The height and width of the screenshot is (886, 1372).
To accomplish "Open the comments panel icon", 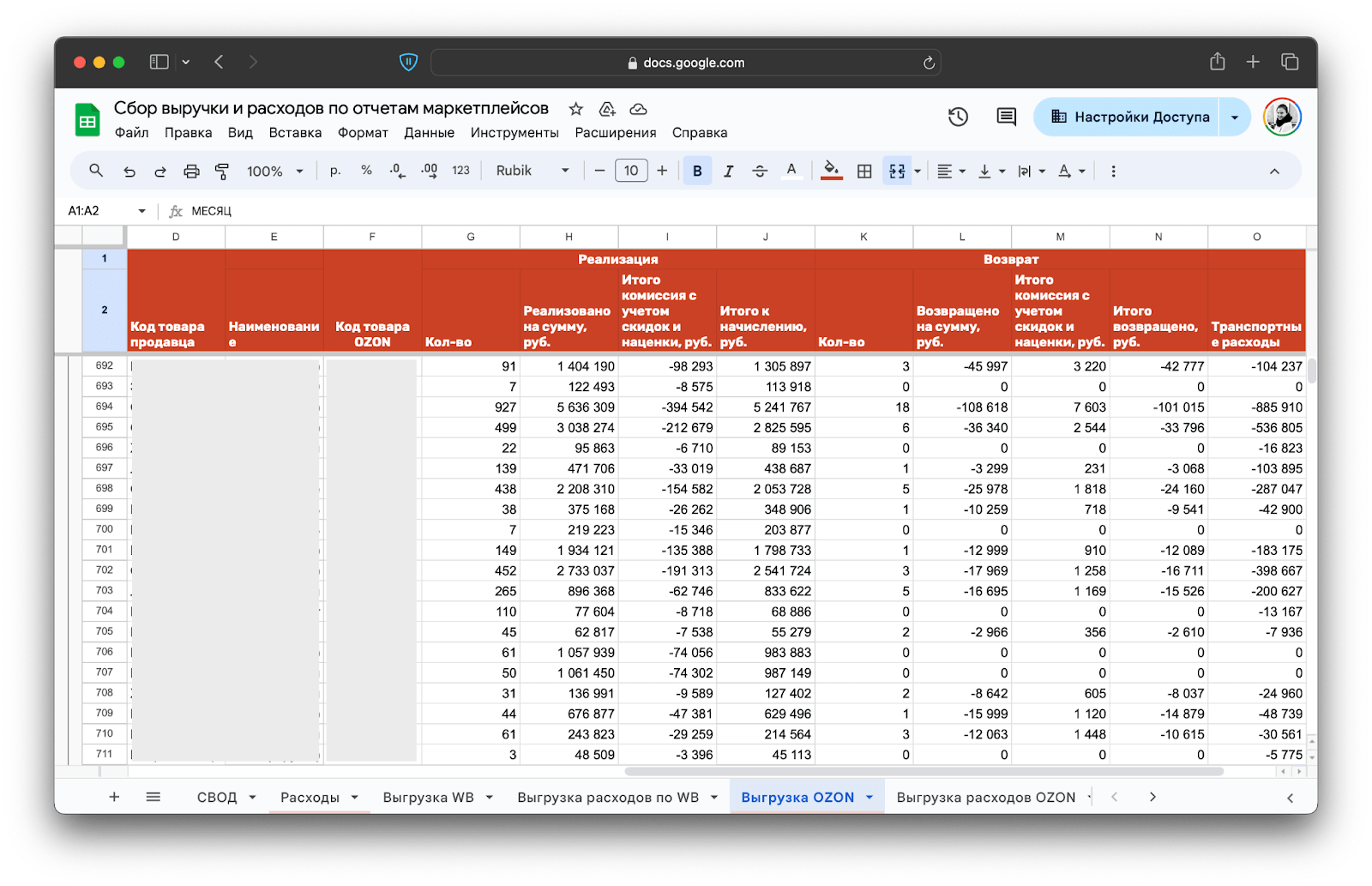I will tap(1006, 118).
